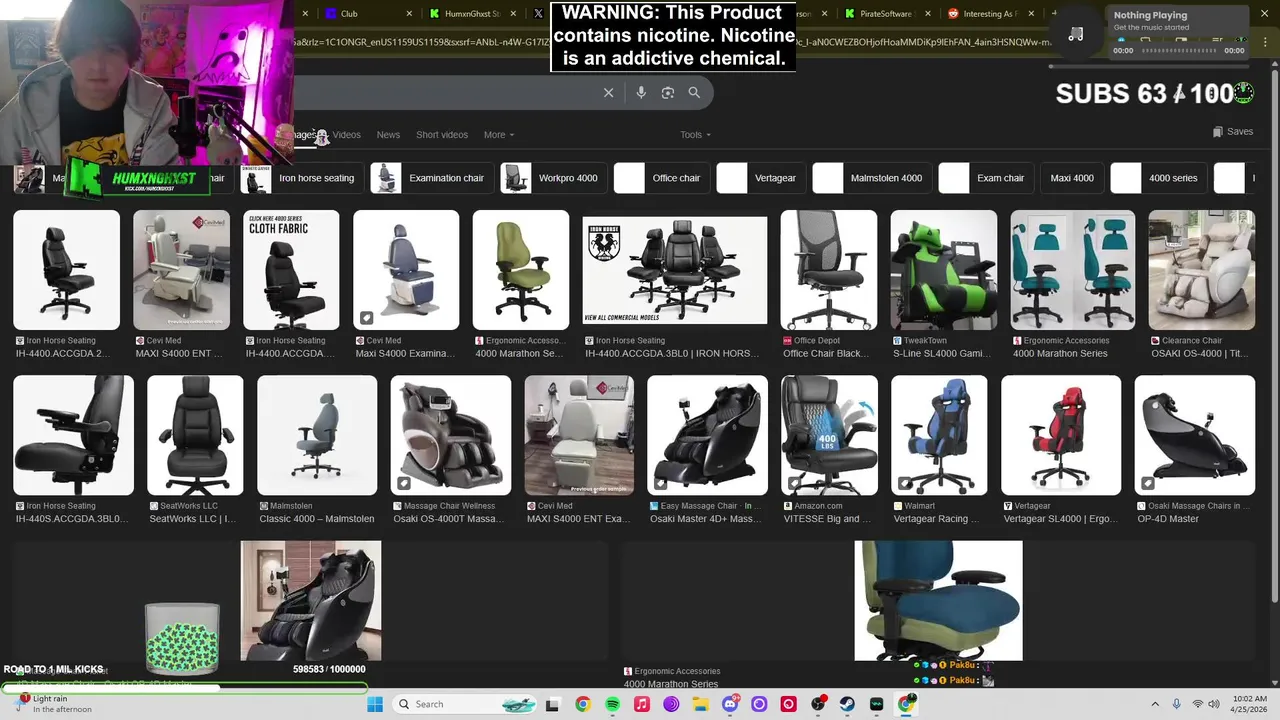
Task: Open Apple Music from taskbar
Action: click(641, 704)
